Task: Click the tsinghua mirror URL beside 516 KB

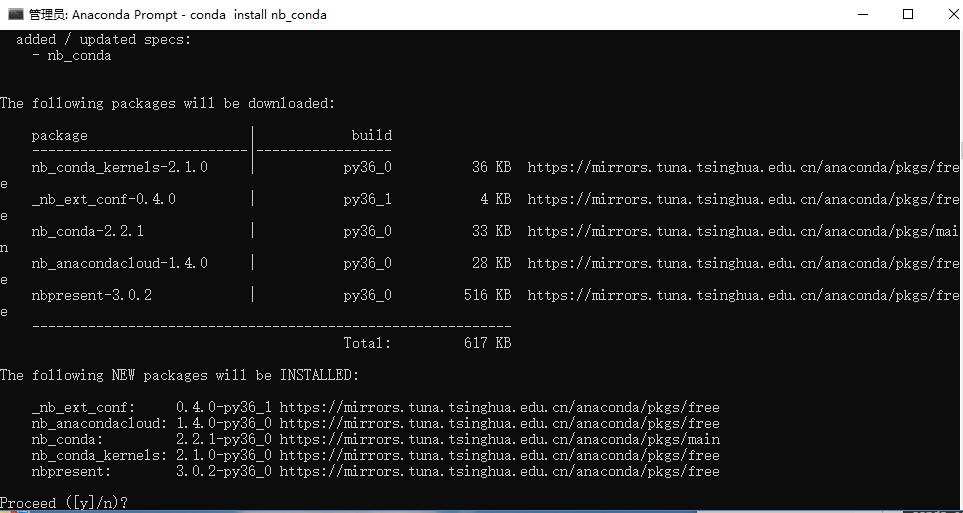Action: tap(743, 295)
